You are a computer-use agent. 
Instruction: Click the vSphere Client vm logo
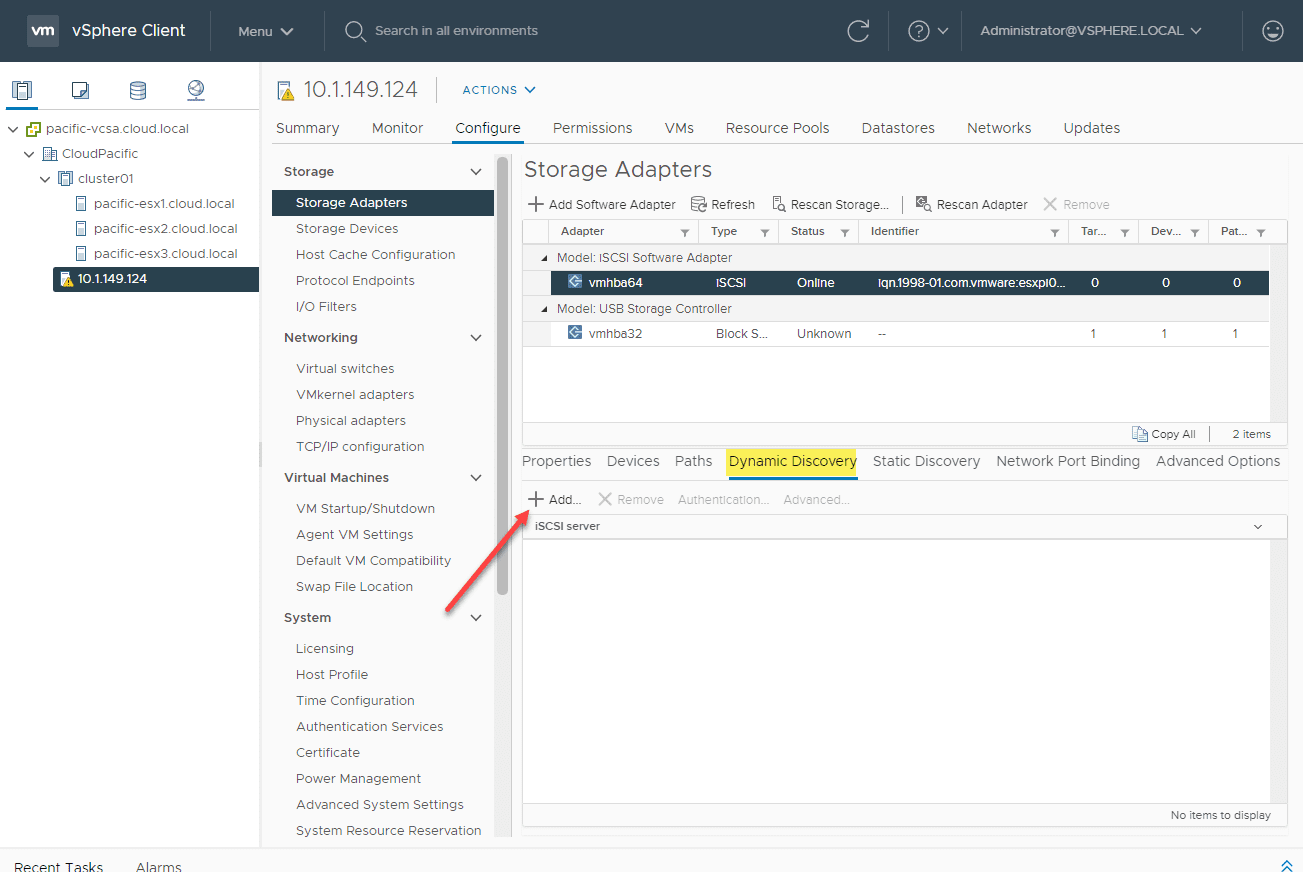(42, 30)
